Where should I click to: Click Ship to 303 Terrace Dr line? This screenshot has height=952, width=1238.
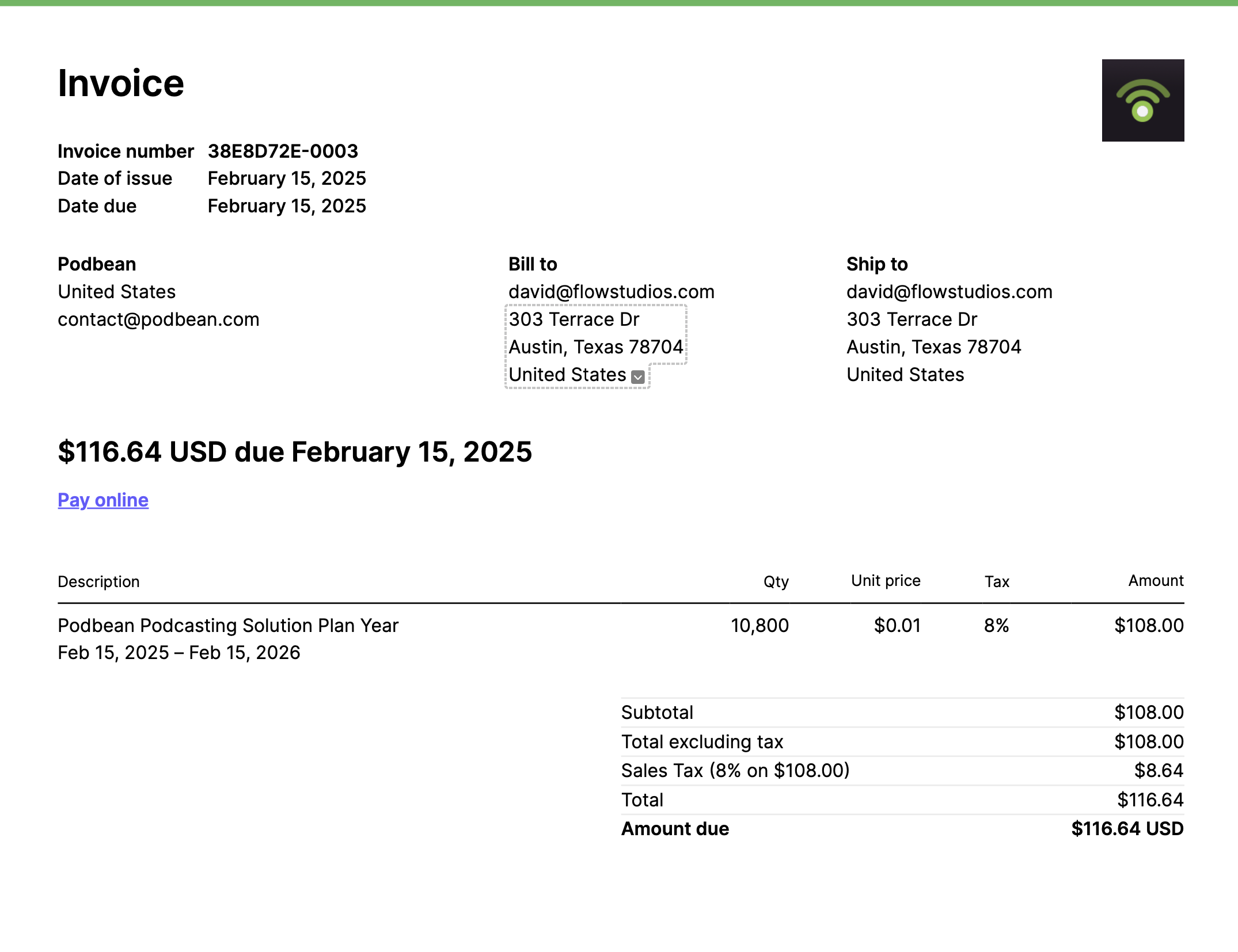click(912, 319)
